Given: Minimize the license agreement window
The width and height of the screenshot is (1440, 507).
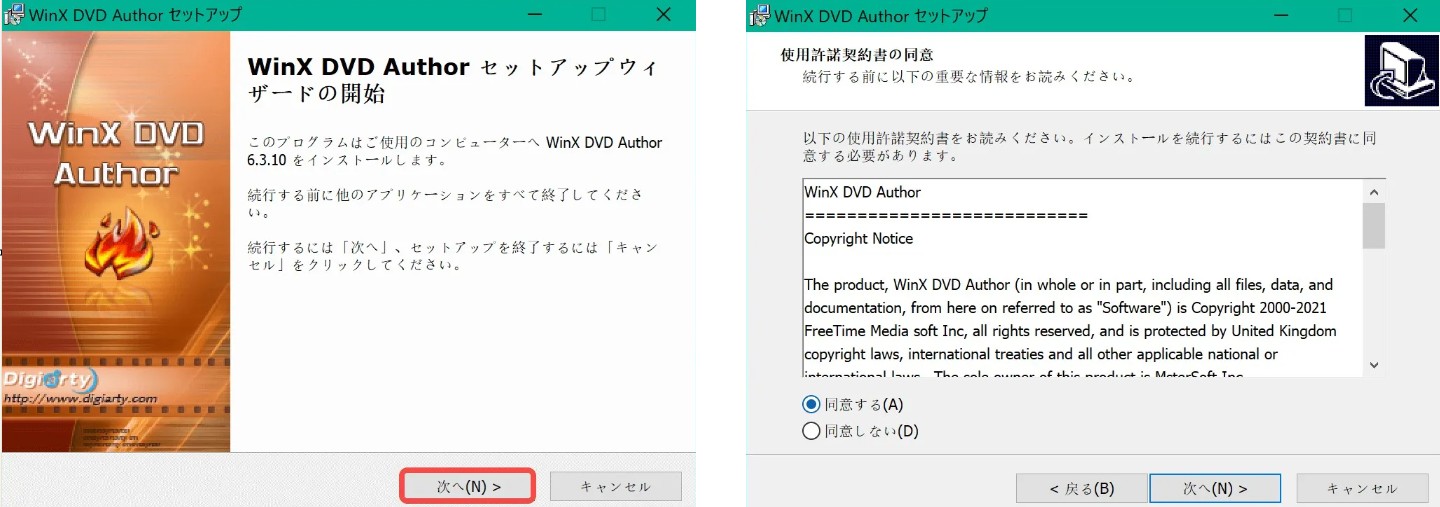Looking at the screenshot, I should click(x=1279, y=15).
